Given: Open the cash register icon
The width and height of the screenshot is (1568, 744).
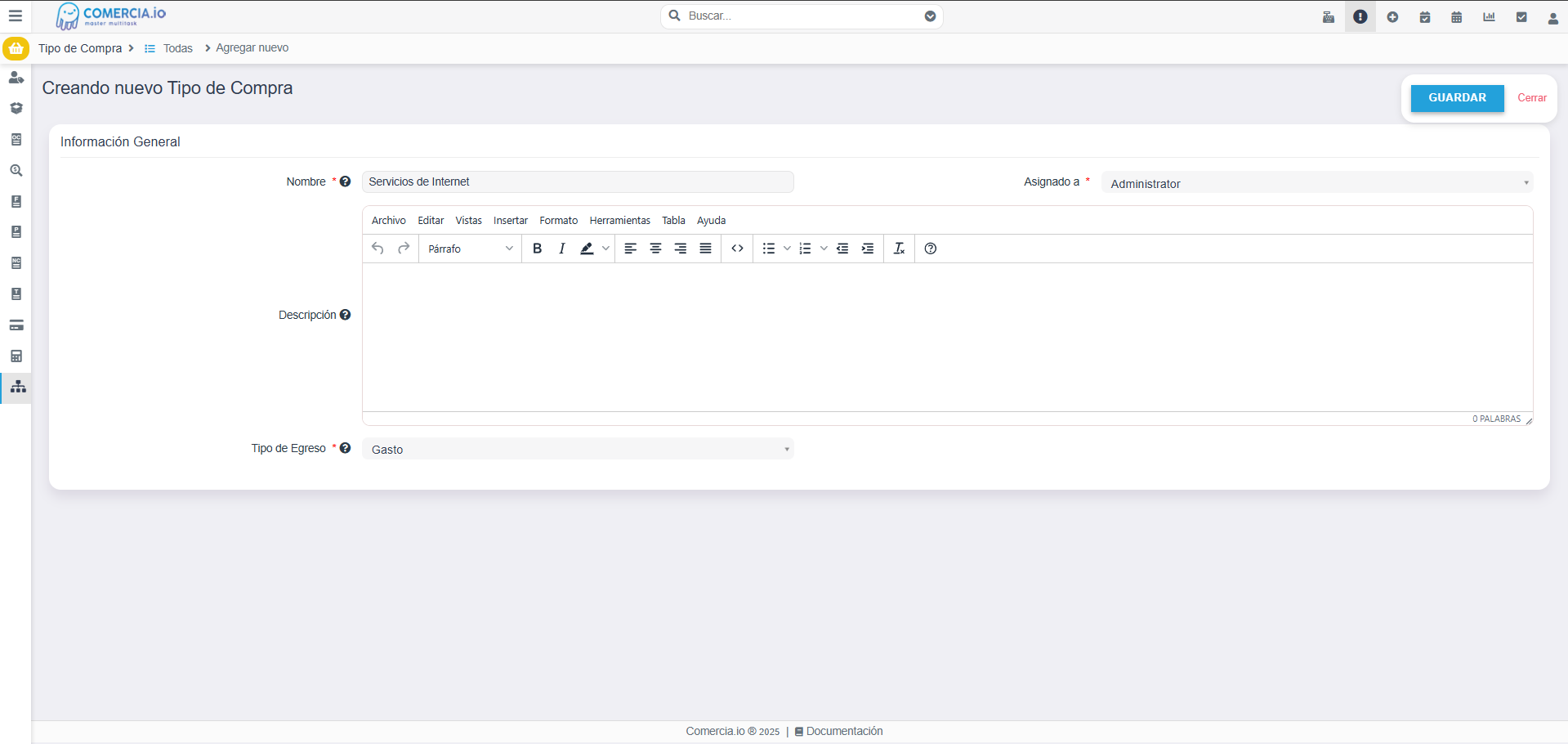Looking at the screenshot, I should 1329,16.
